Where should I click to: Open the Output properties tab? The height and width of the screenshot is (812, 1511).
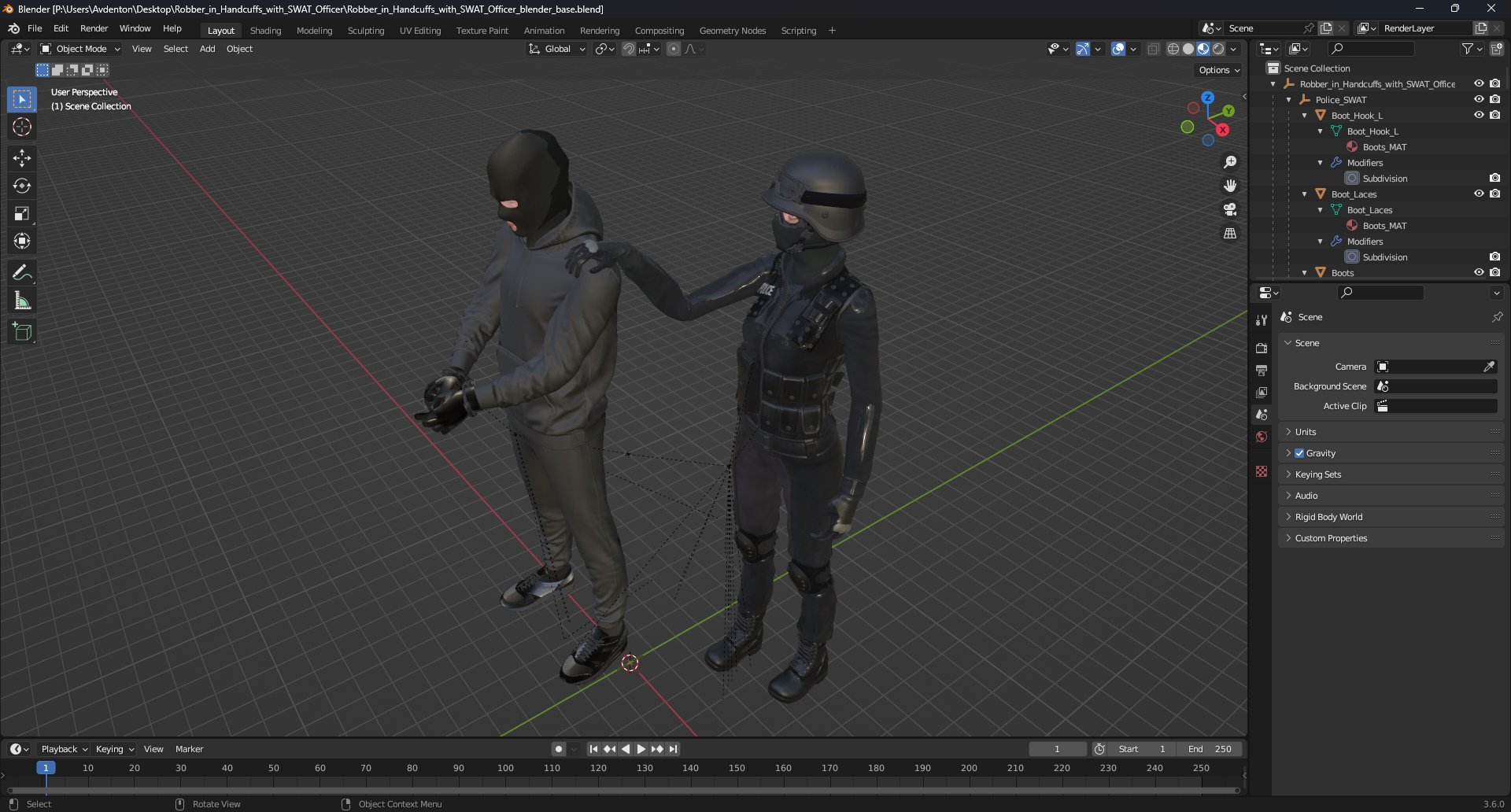(x=1262, y=370)
